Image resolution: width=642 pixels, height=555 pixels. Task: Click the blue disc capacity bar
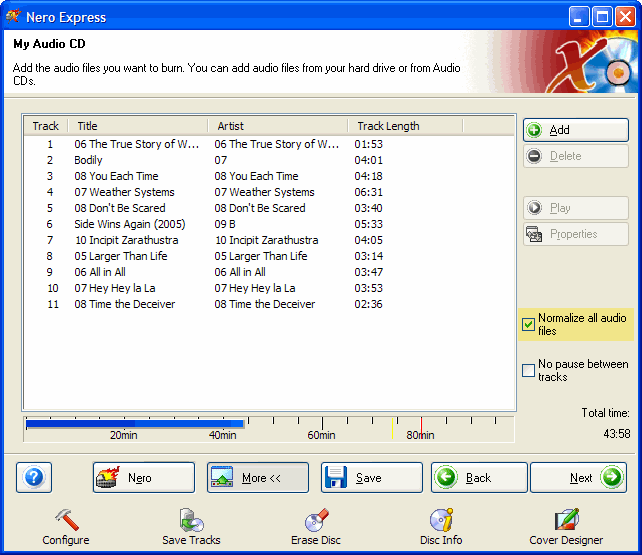coord(135,424)
